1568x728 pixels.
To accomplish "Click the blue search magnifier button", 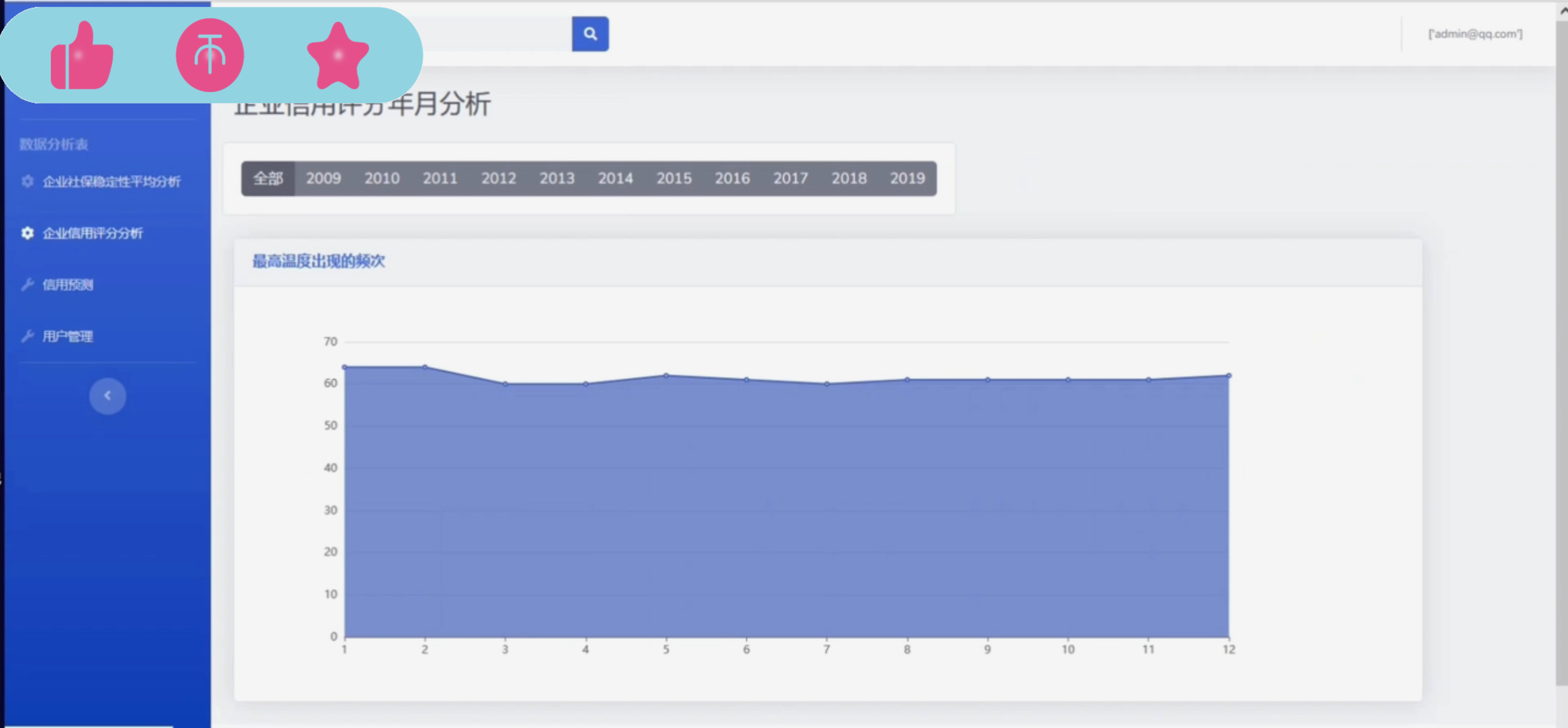I will pos(590,34).
